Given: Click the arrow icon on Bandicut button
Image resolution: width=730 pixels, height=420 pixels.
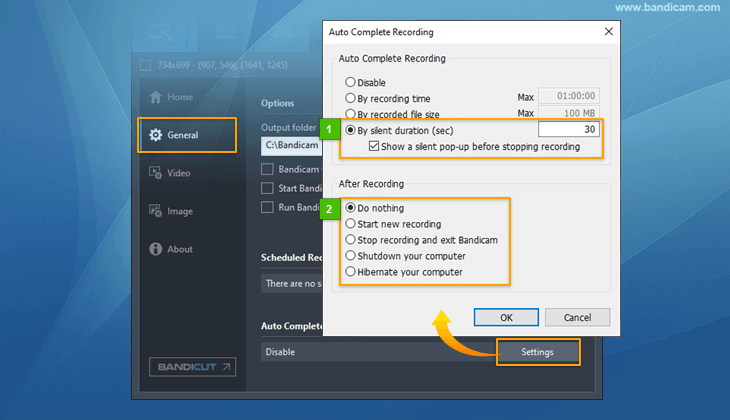Looking at the screenshot, I should pyautogui.click(x=226, y=367).
